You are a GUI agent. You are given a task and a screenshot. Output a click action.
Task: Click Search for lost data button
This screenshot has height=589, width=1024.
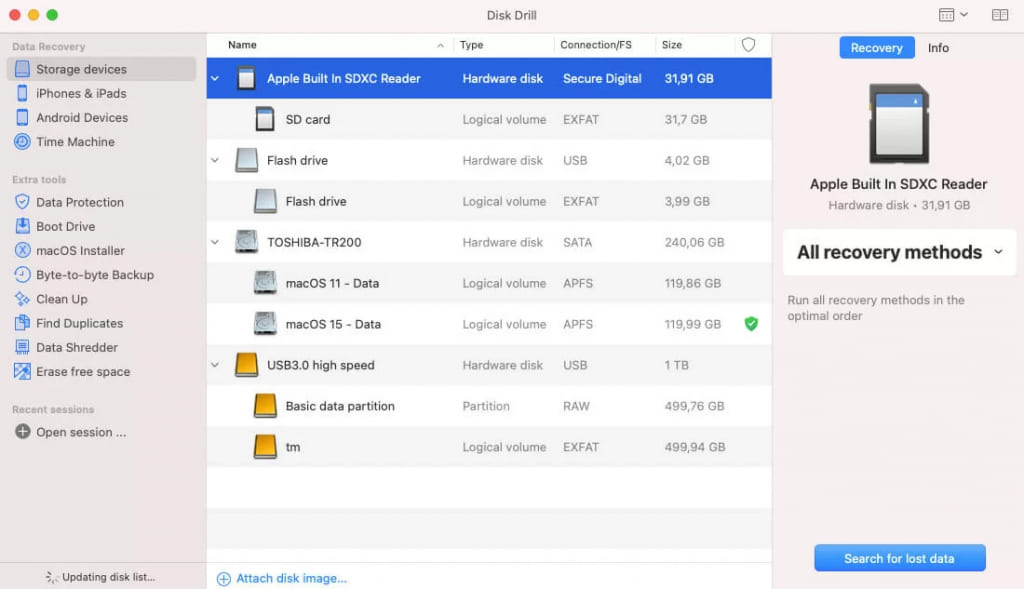click(899, 558)
